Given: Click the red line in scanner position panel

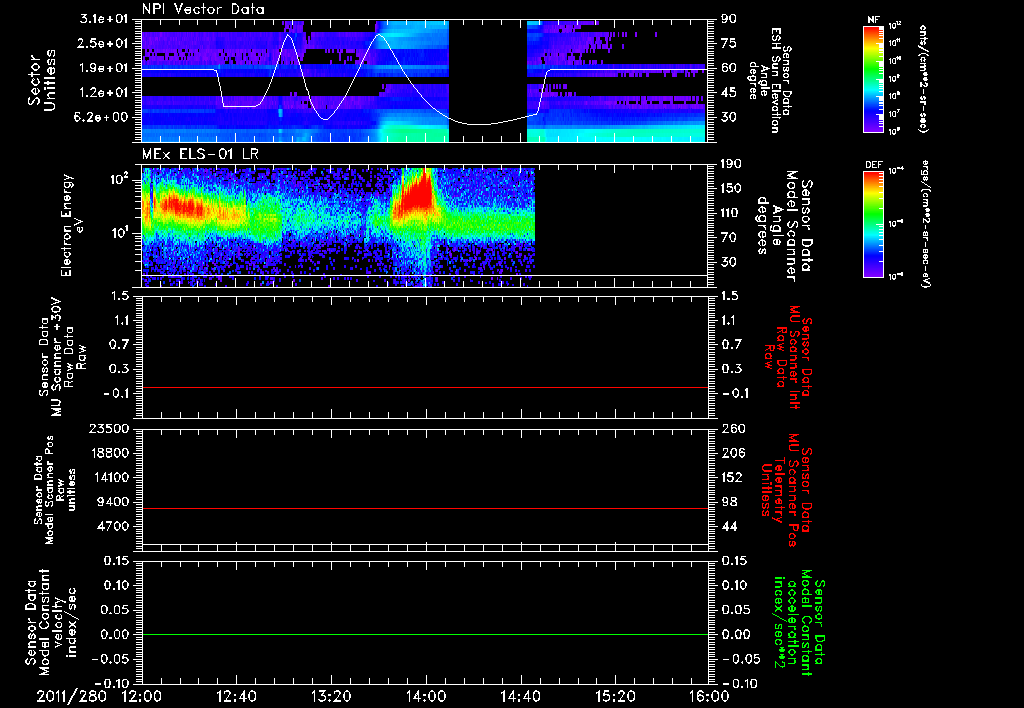Looking at the screenshot, I should click(425, 508).
